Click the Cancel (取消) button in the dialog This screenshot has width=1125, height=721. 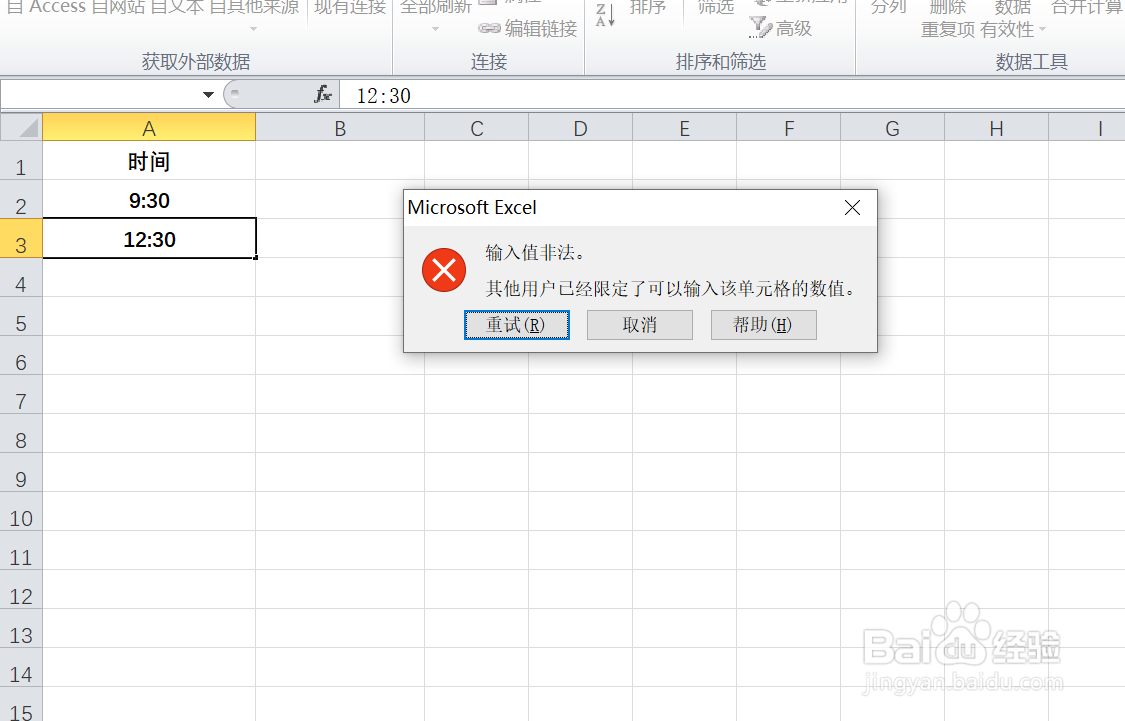pos(639,325)
